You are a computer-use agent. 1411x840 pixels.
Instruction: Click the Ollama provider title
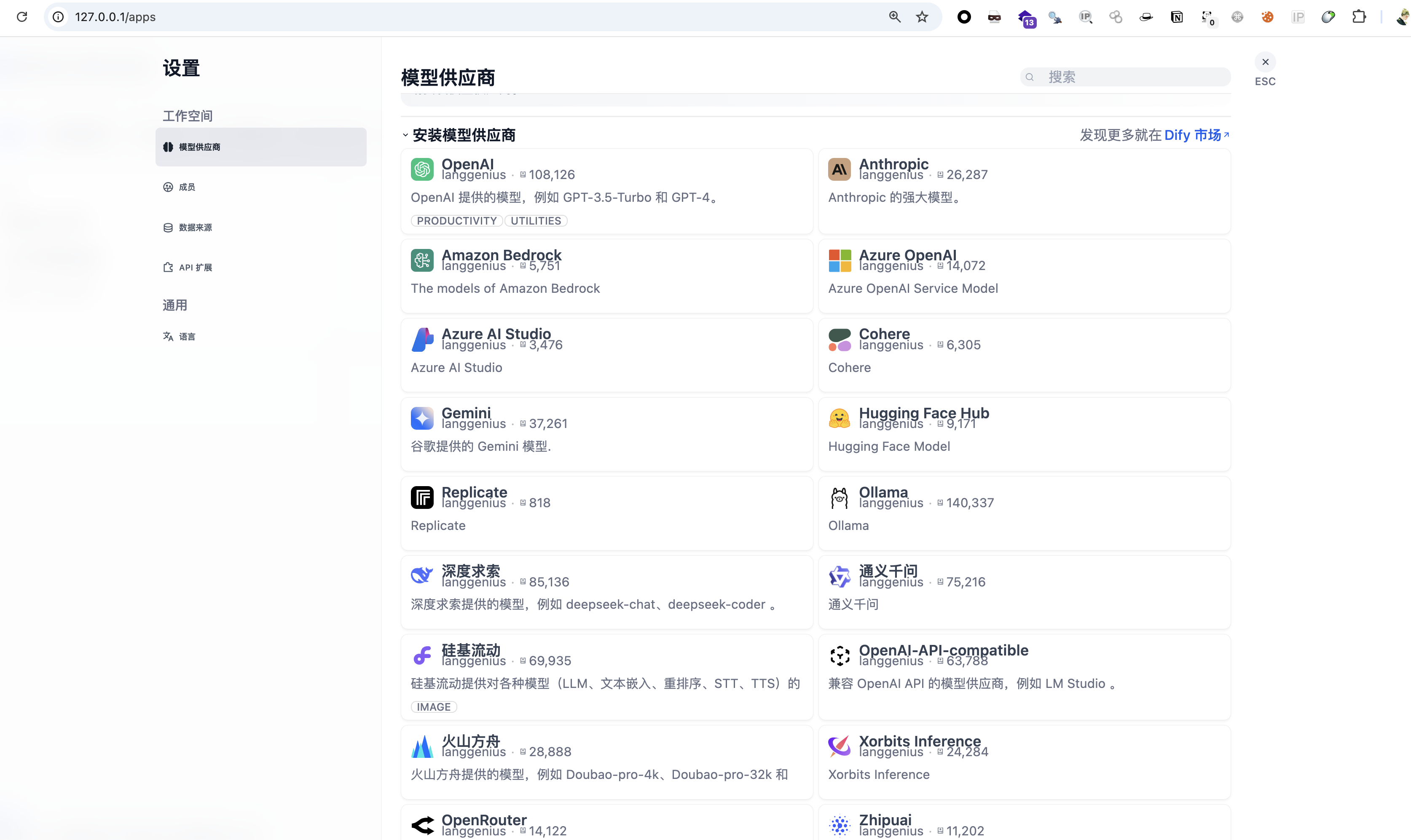coord(883,492)
